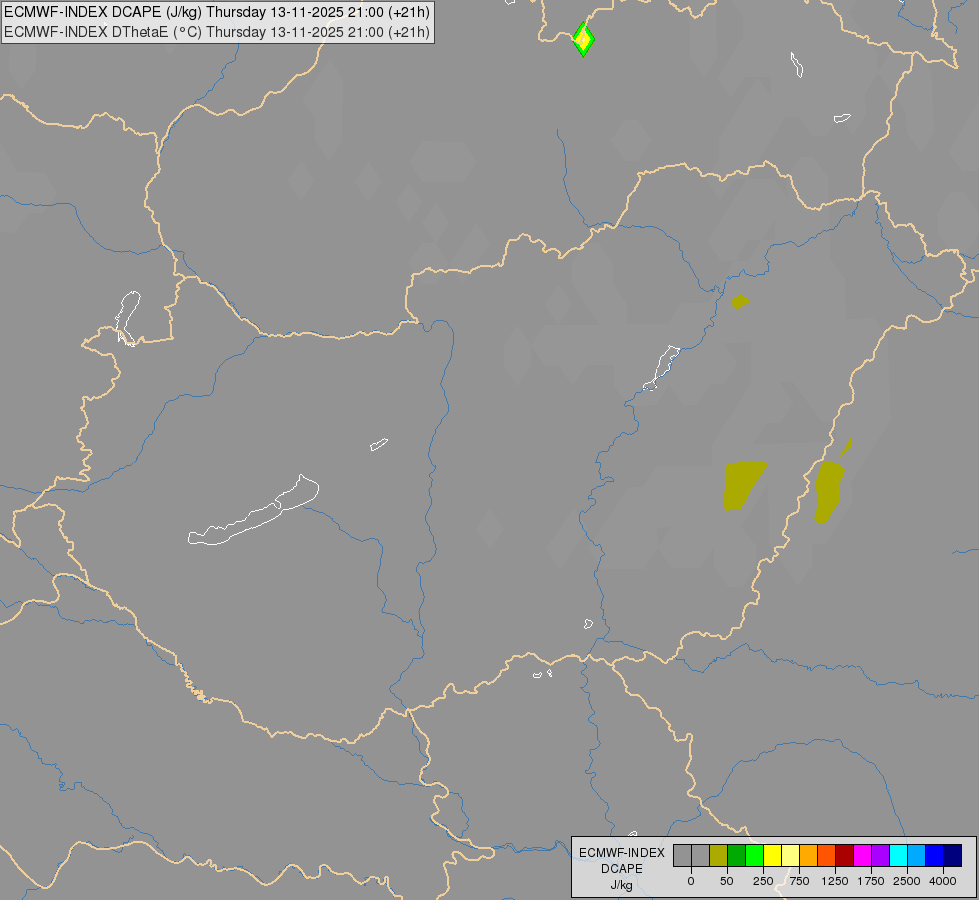The height and width of the screenshot is (900, 979).
Task: Click the legend value 750
Action: point(799,881)
